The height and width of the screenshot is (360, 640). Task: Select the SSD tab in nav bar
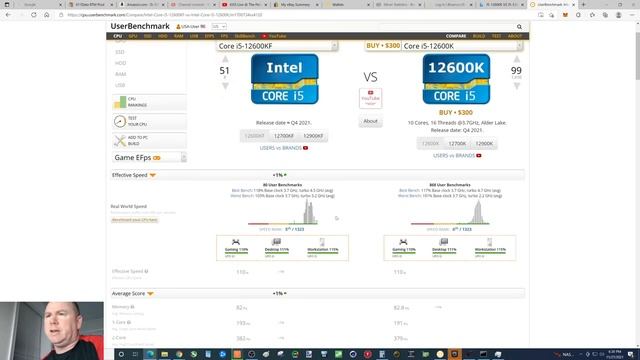click(148, 36)
